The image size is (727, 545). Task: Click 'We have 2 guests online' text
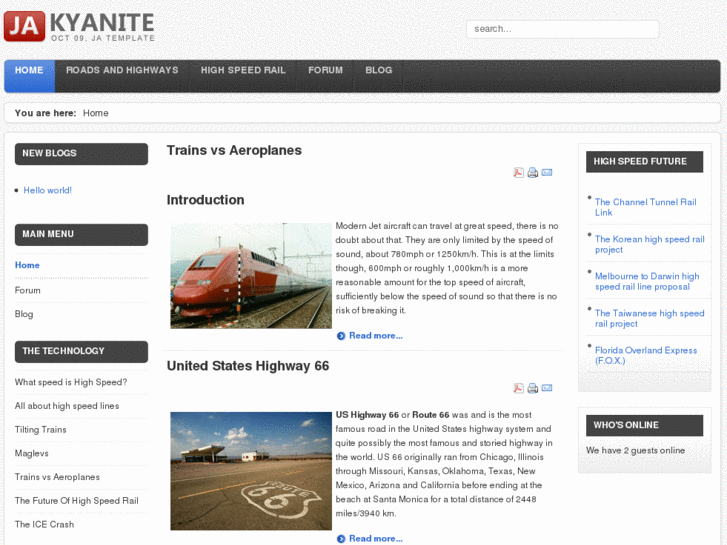click(635, 450)
